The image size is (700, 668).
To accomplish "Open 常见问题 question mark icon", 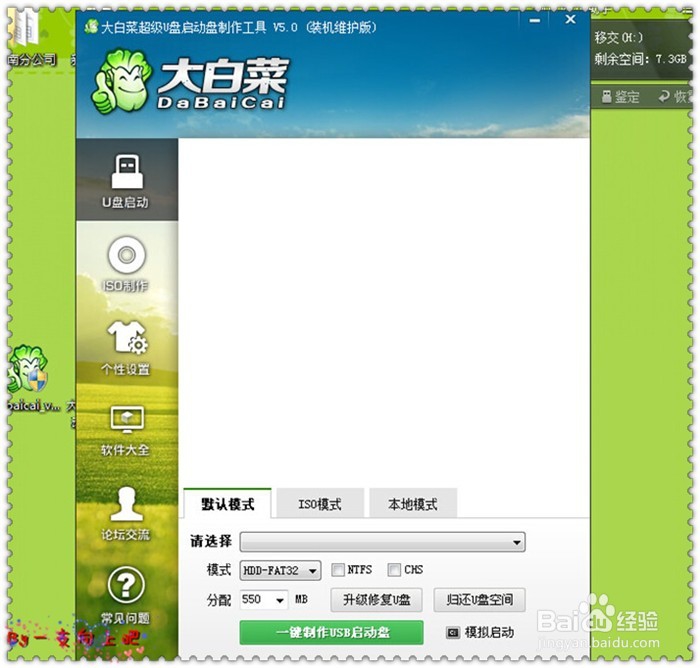I will [126, 584].
